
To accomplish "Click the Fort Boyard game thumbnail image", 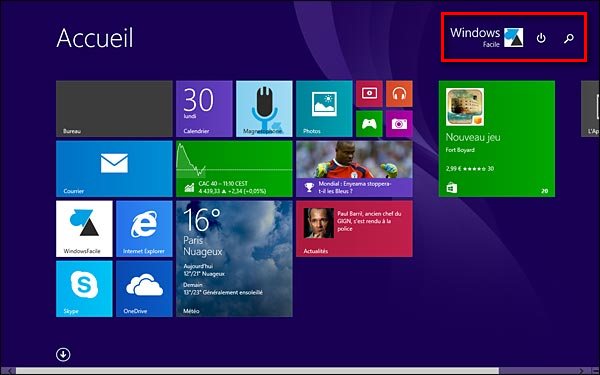I will point(465,107).
